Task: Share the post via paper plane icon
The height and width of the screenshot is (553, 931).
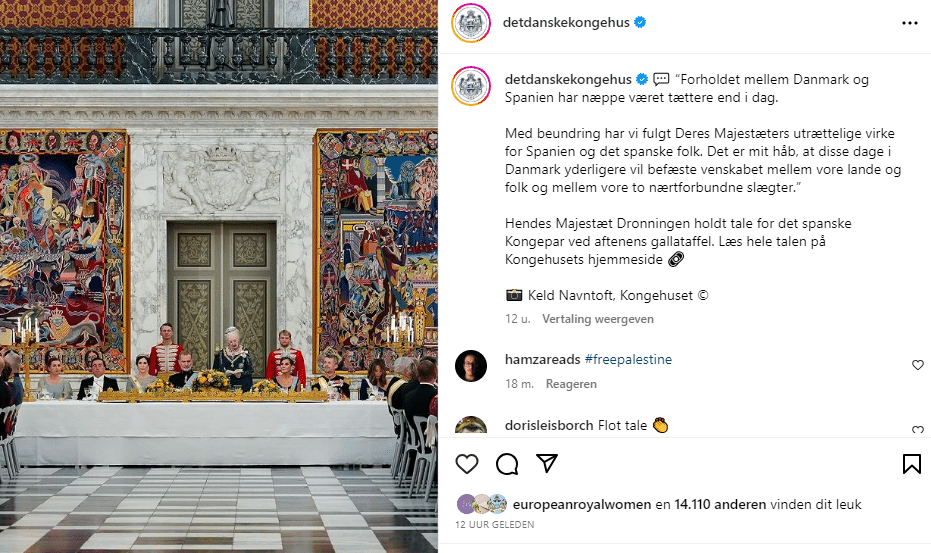Action: tap(547, 463)
